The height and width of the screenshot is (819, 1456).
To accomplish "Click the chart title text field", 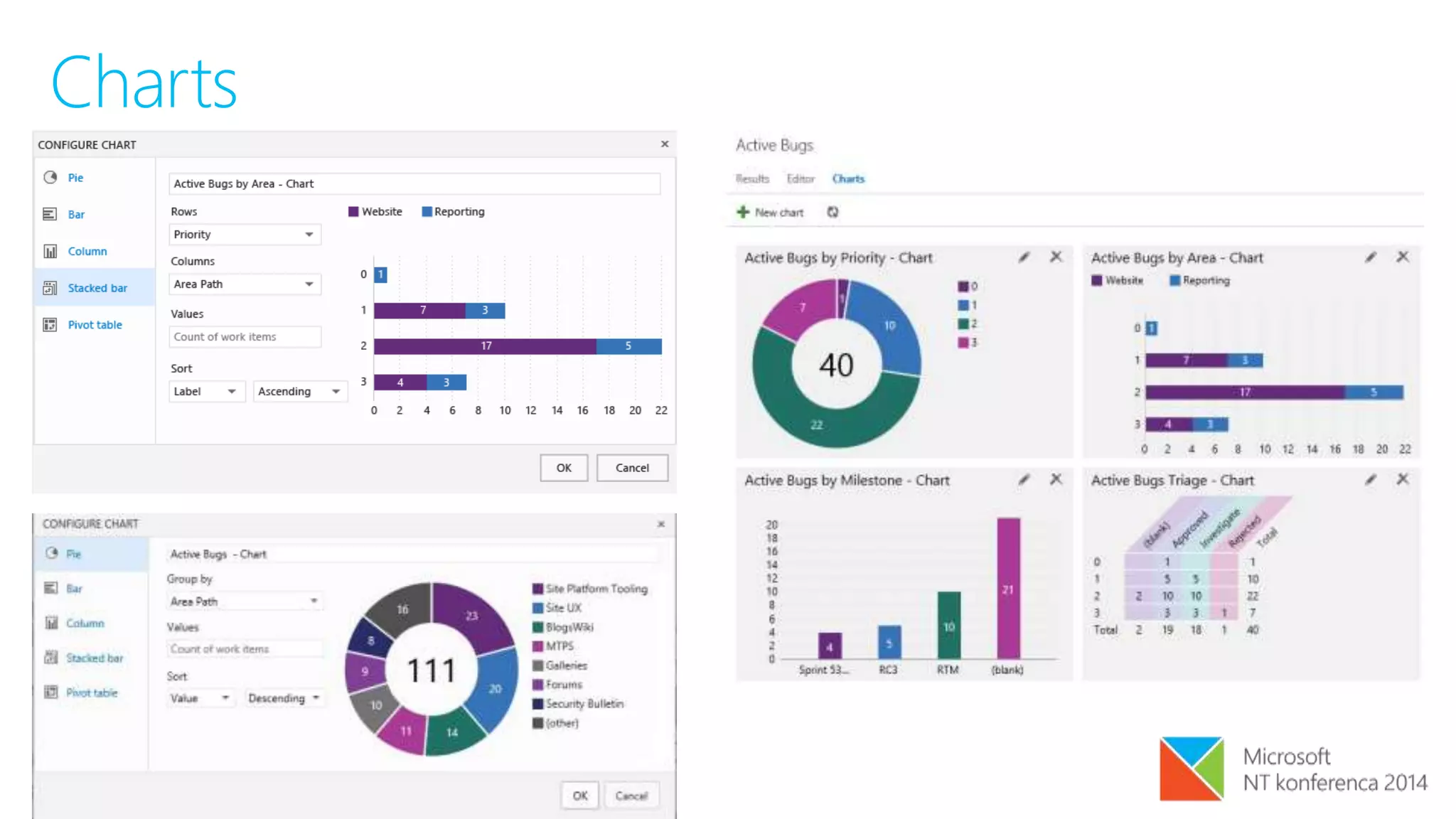I will pyautogui.click(x=414, y=184).
